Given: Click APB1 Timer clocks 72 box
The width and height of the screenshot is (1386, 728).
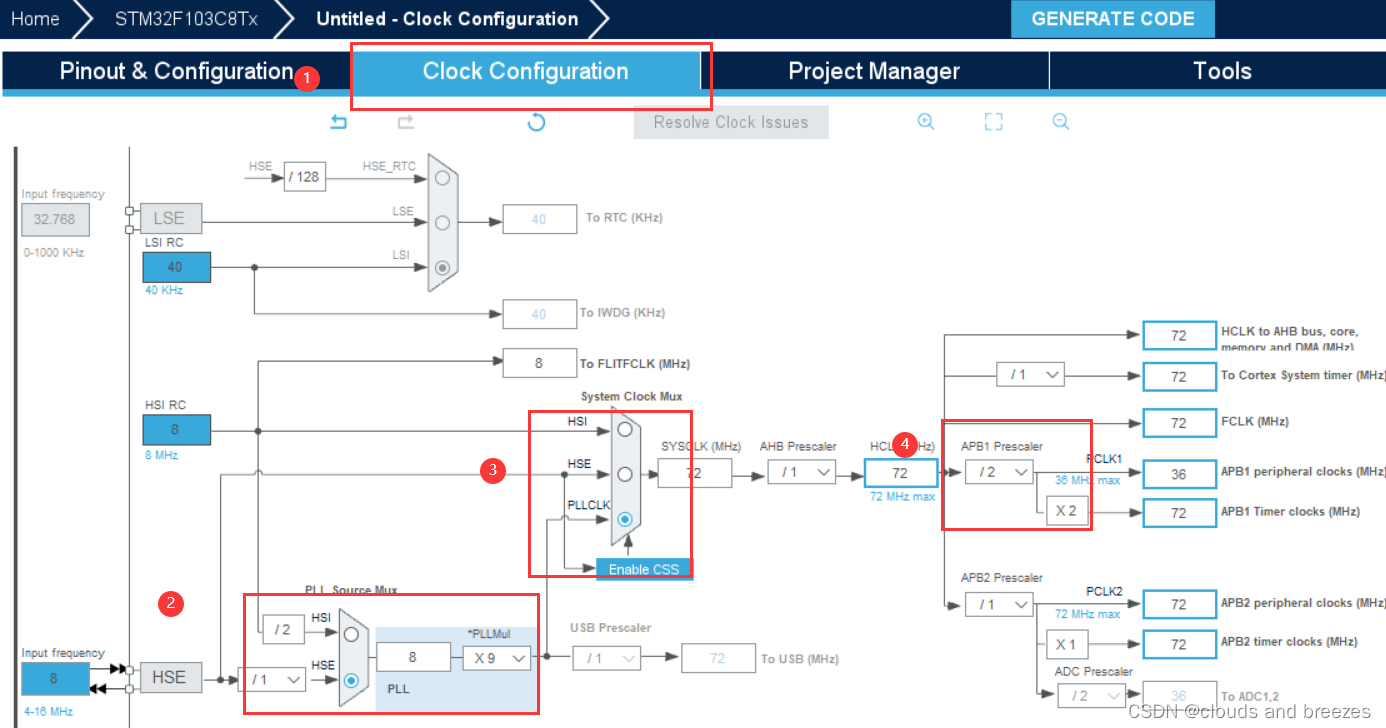Looking at the screenshot, I should point(1179,513).
